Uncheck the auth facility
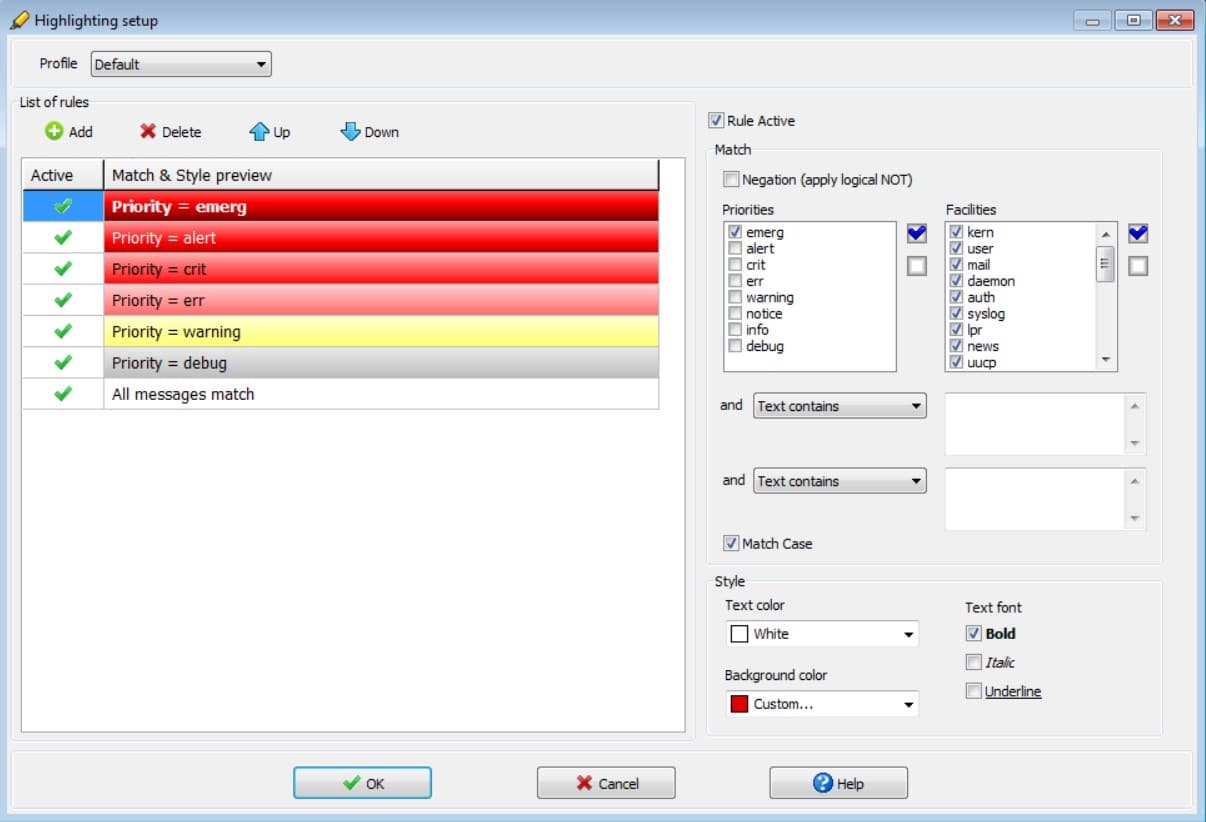 pos(956,297)
